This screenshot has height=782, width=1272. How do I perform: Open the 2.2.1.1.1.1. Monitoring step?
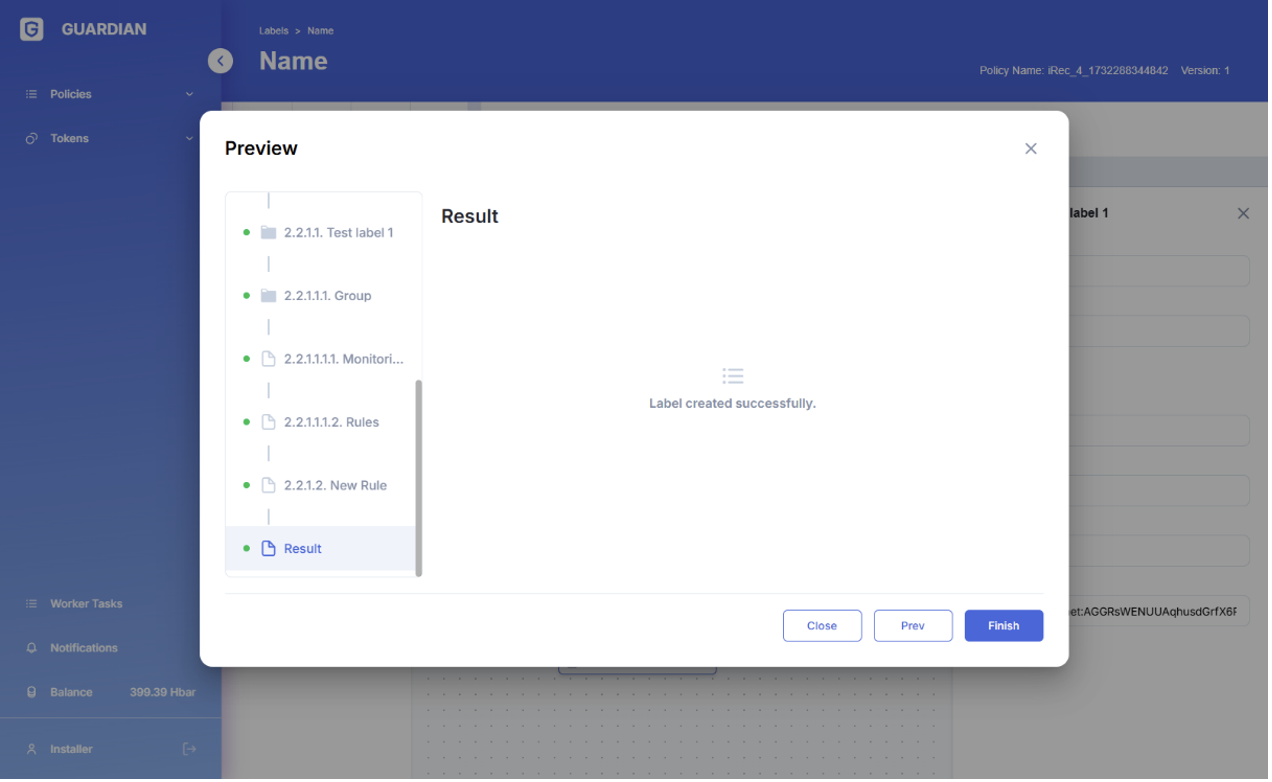(x=343, y=359)
